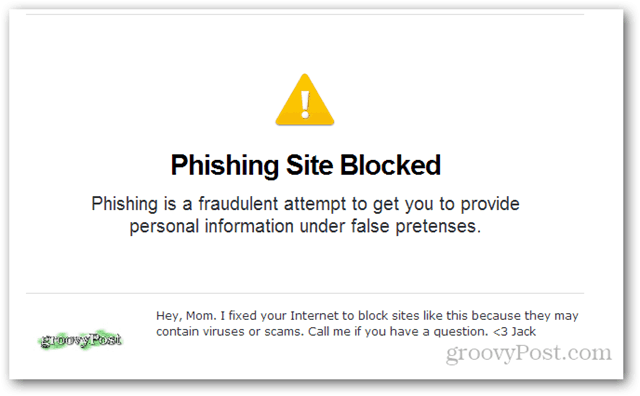Select the 'Phishing Site Blocked' heading
The image size is (640, 396).
tap(306, 165)
